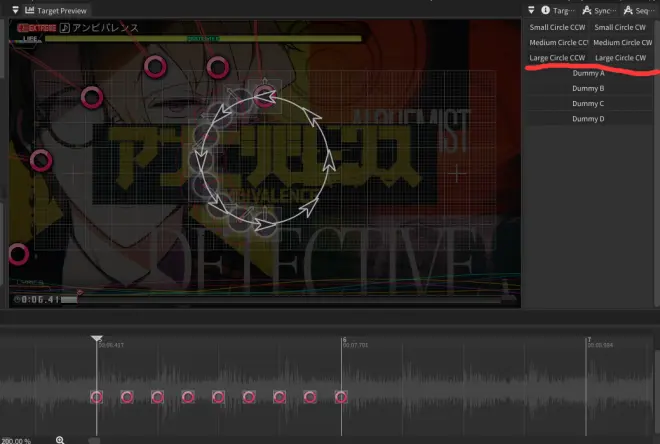Select the Target Preview tab

pos(56,11)
